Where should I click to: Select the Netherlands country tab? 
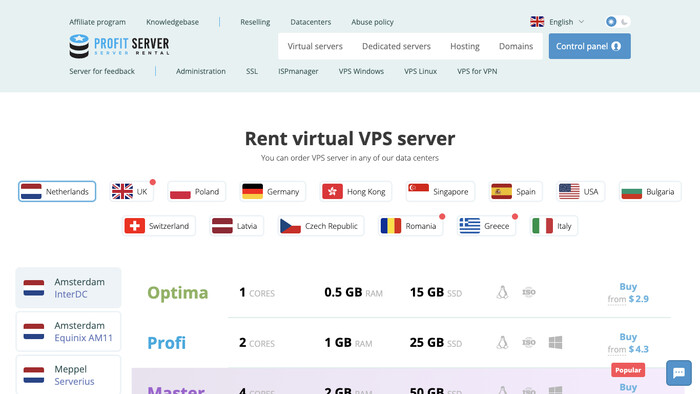(57, 191)
